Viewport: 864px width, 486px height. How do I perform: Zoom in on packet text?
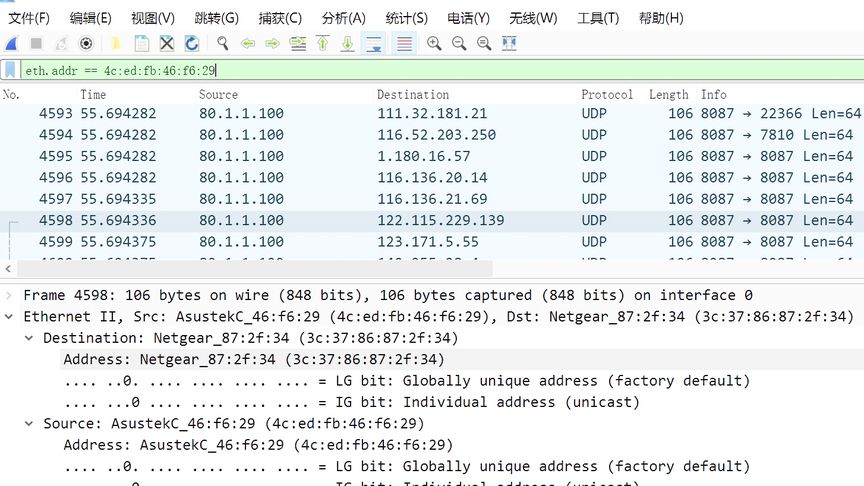point(434,44)
